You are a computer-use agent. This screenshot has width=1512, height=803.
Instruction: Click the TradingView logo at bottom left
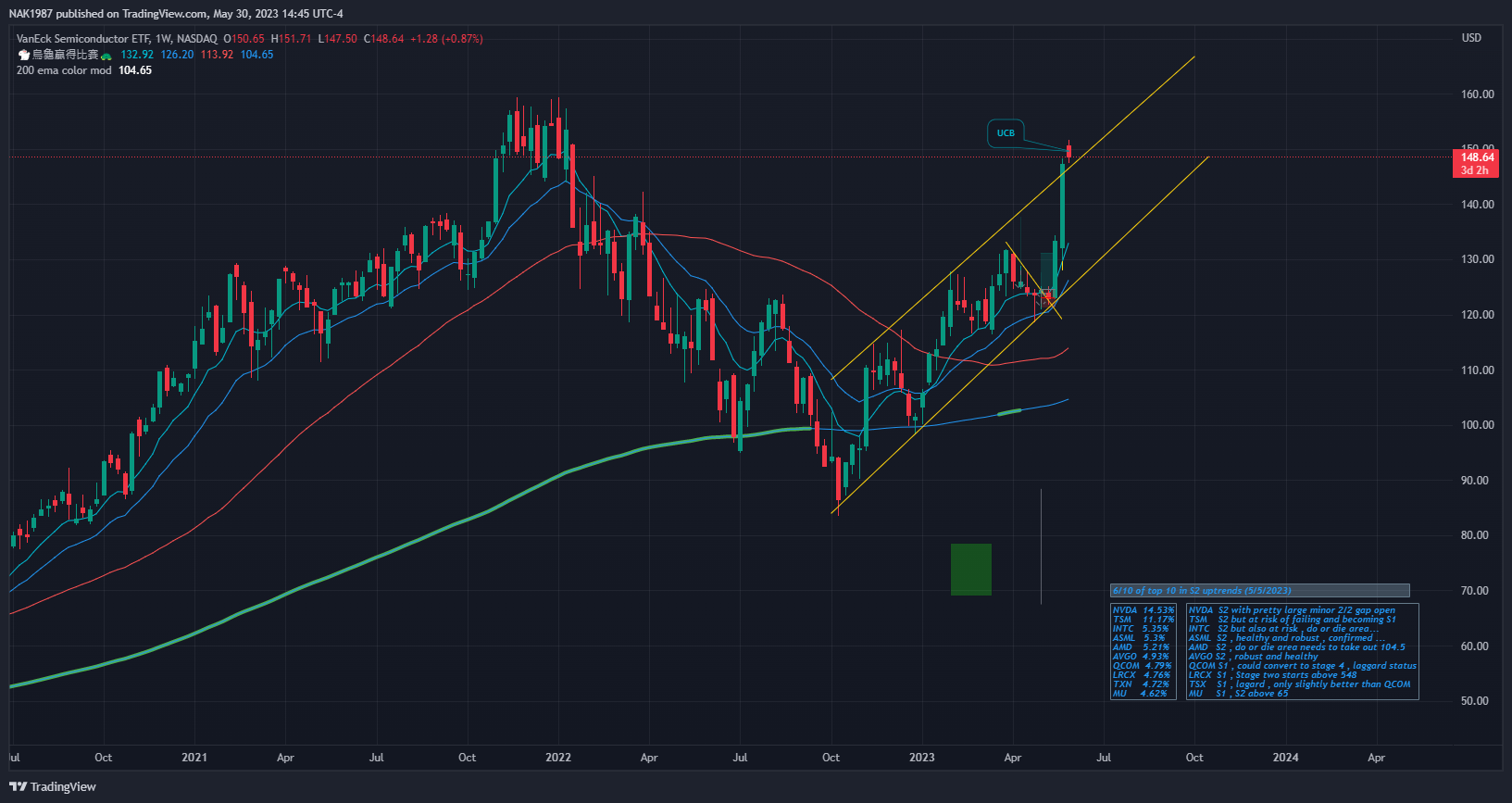click(x=53, y=786)
